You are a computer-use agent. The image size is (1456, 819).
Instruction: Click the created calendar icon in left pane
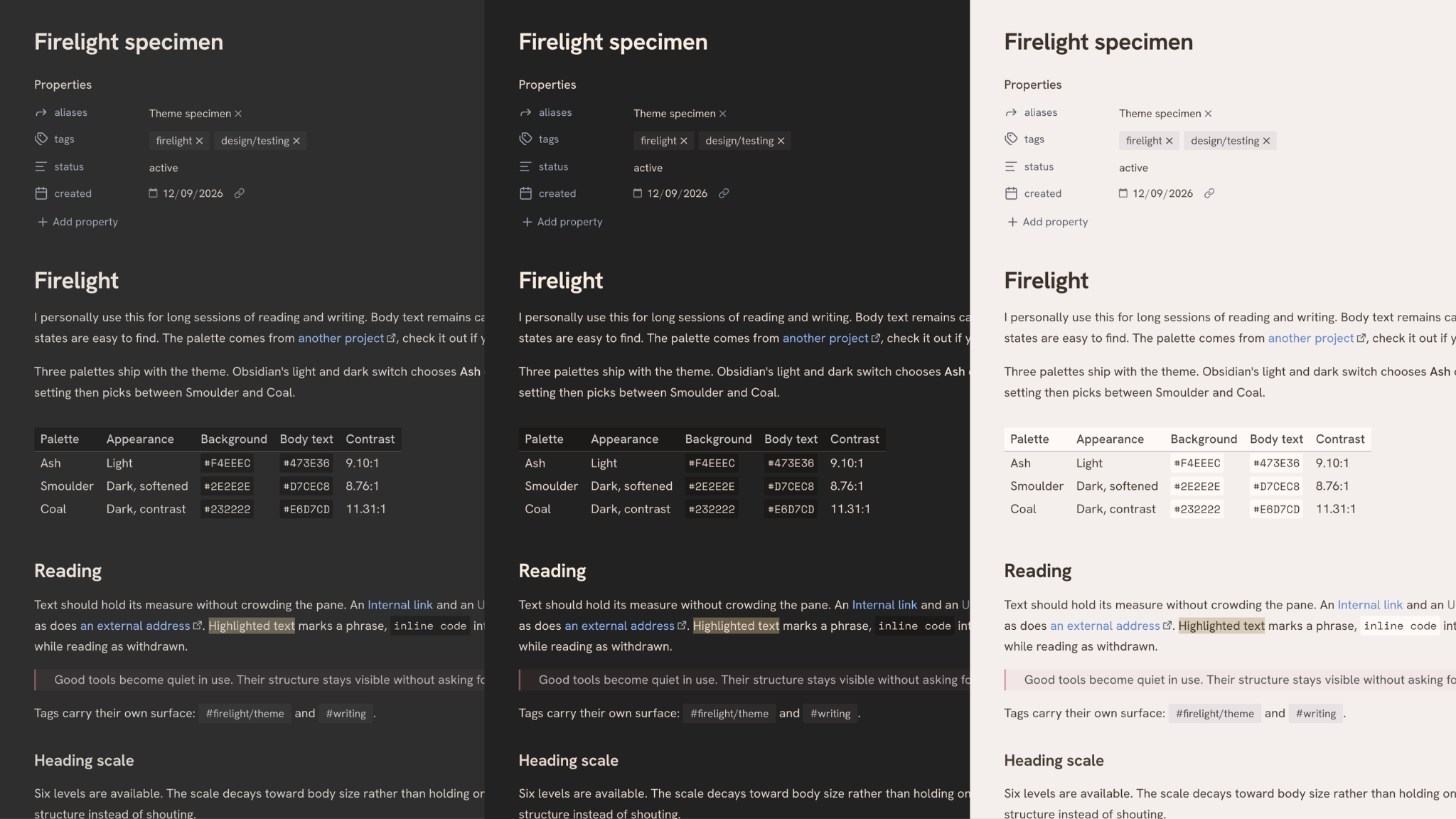[41, 193]
